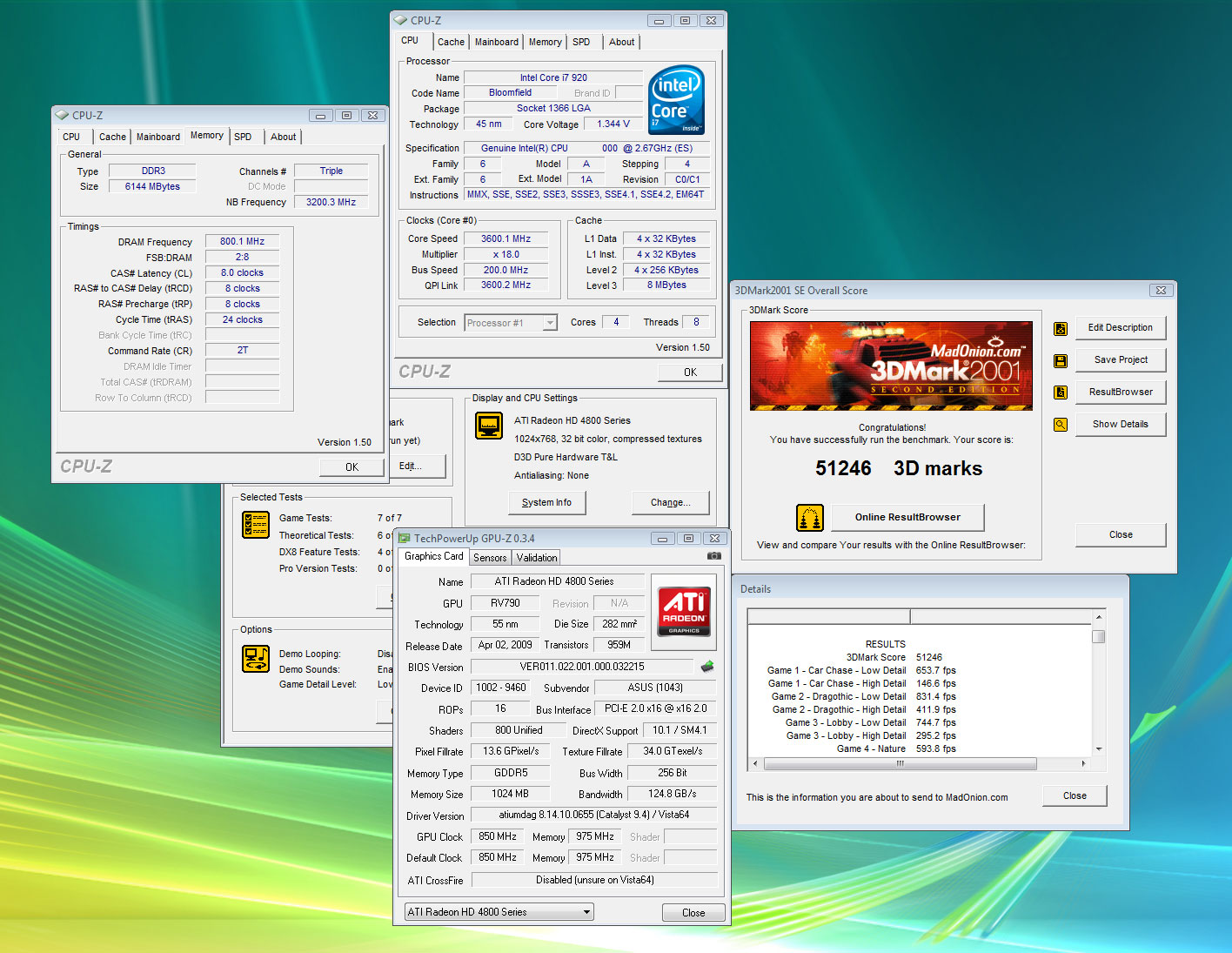This screenshot has width=1232, height=953.
Task: Click the QPI Link value 3600.2 MHz
Action: pyautogui.click(x=506, y=285)
